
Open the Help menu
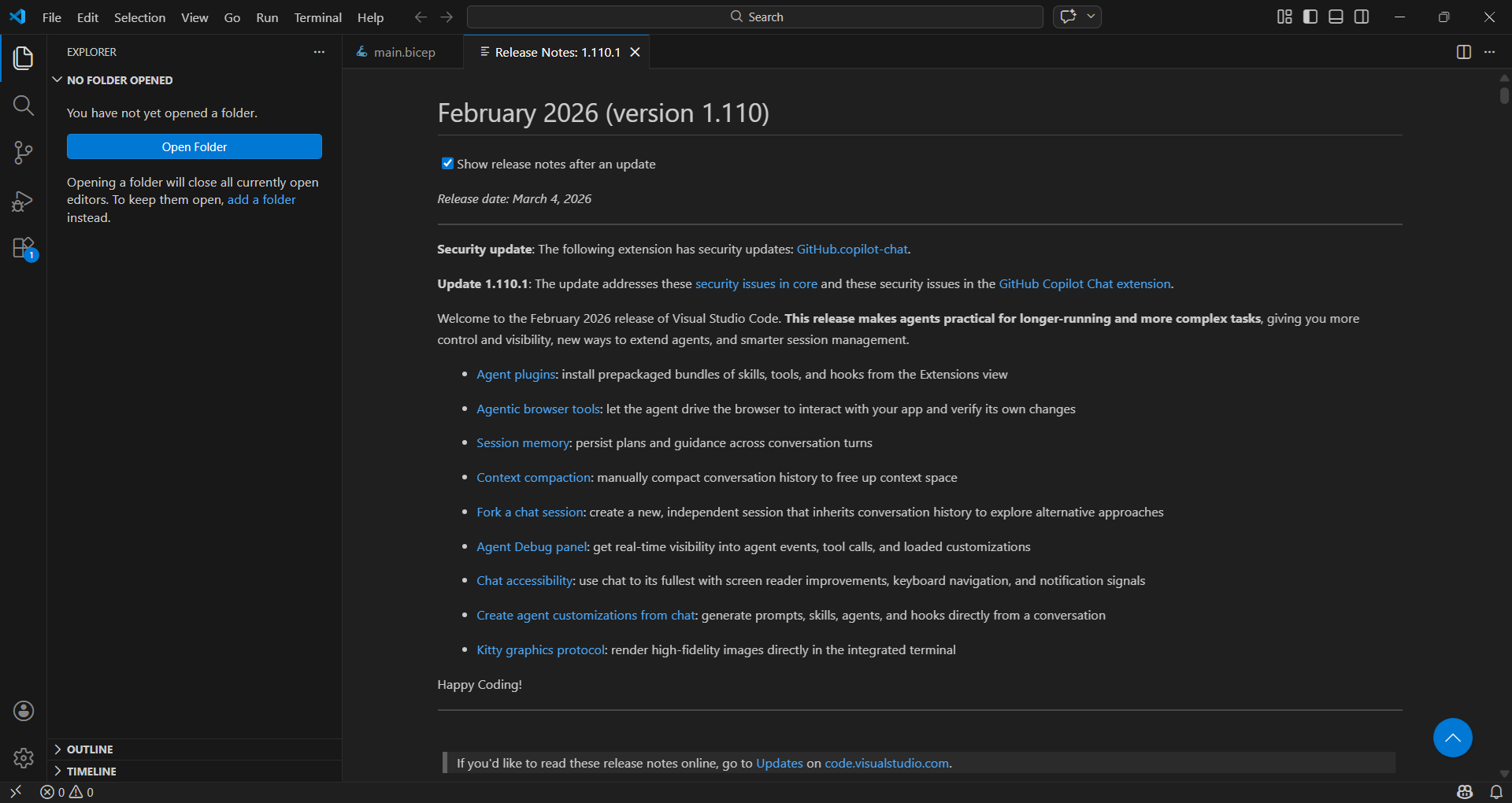(x=370, y=17)
